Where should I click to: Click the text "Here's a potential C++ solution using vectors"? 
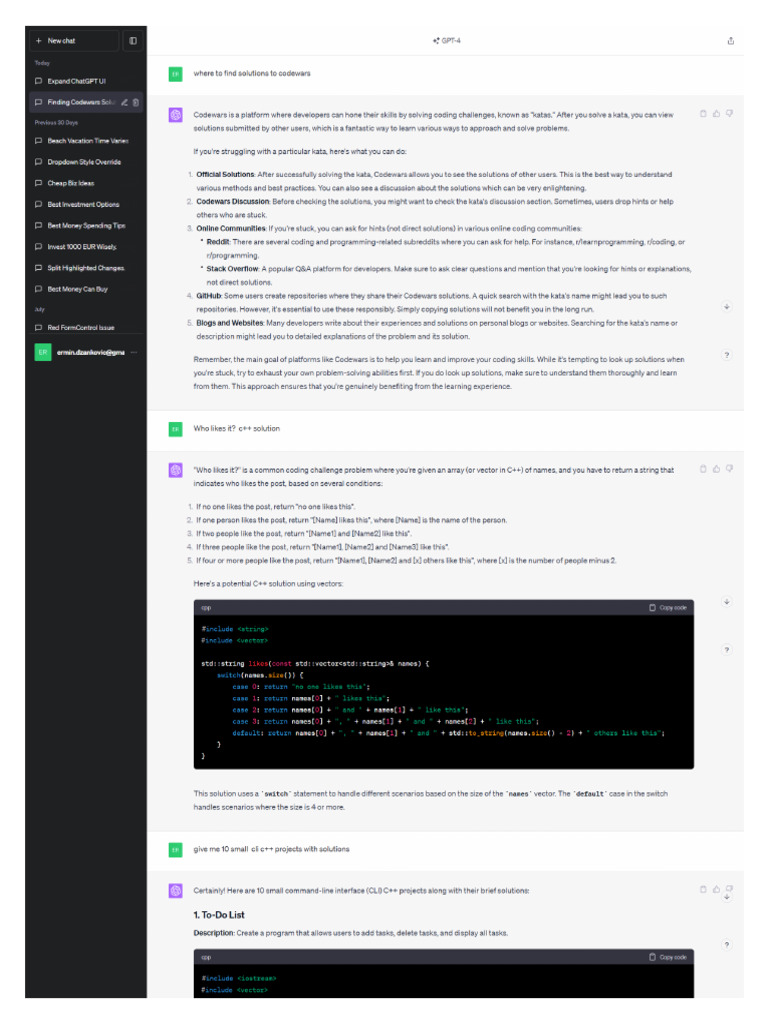(x=268, y=584)
